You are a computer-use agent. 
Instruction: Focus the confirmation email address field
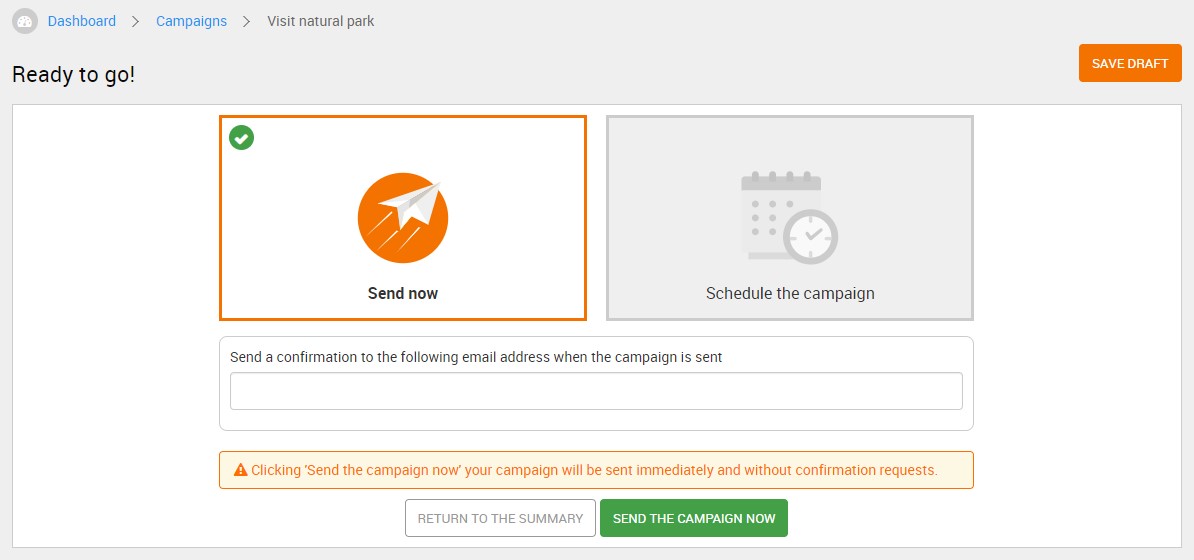(x=596, y=391)
